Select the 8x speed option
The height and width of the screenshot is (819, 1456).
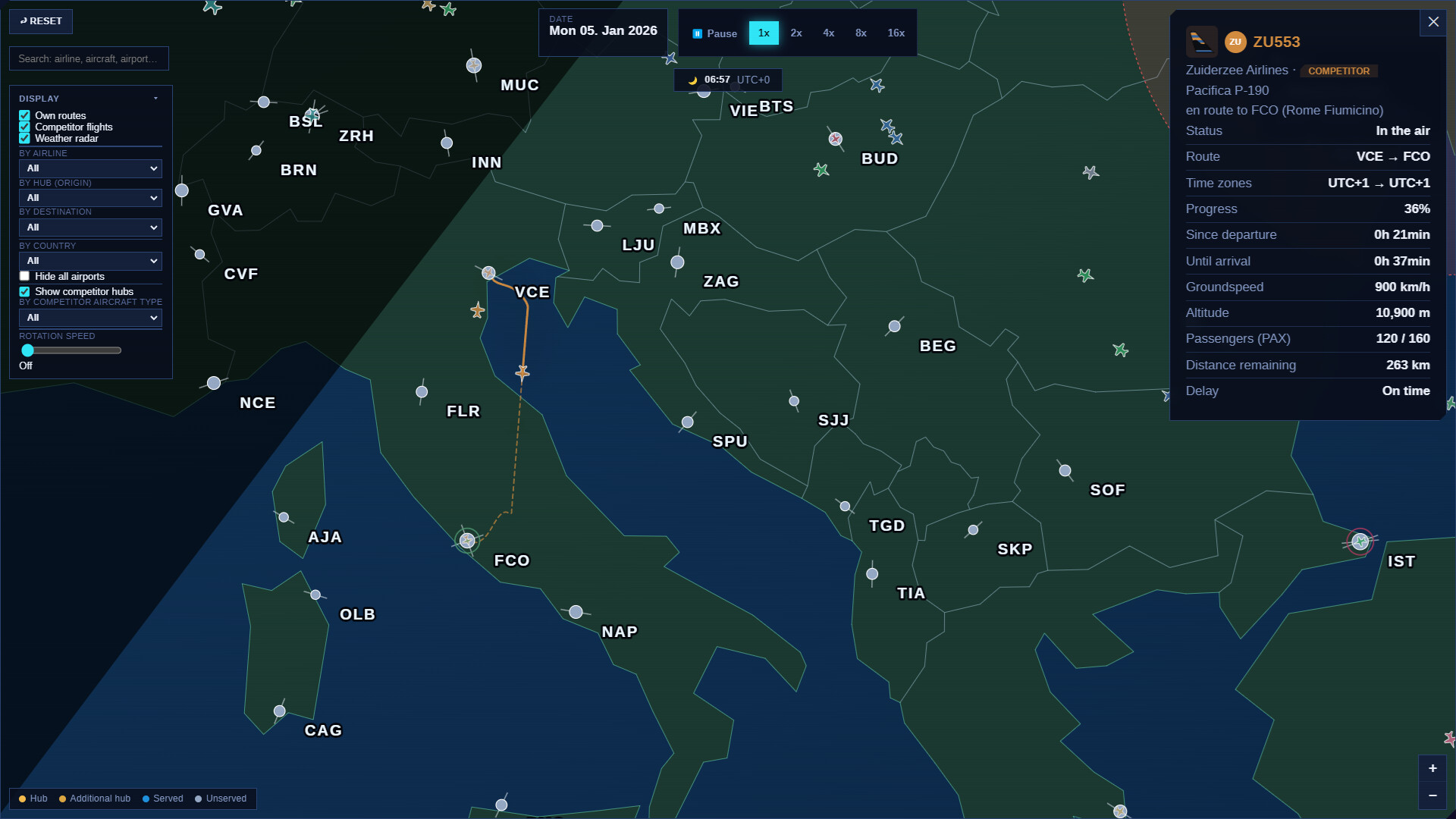pyautogui.click(x=861, y=33)
